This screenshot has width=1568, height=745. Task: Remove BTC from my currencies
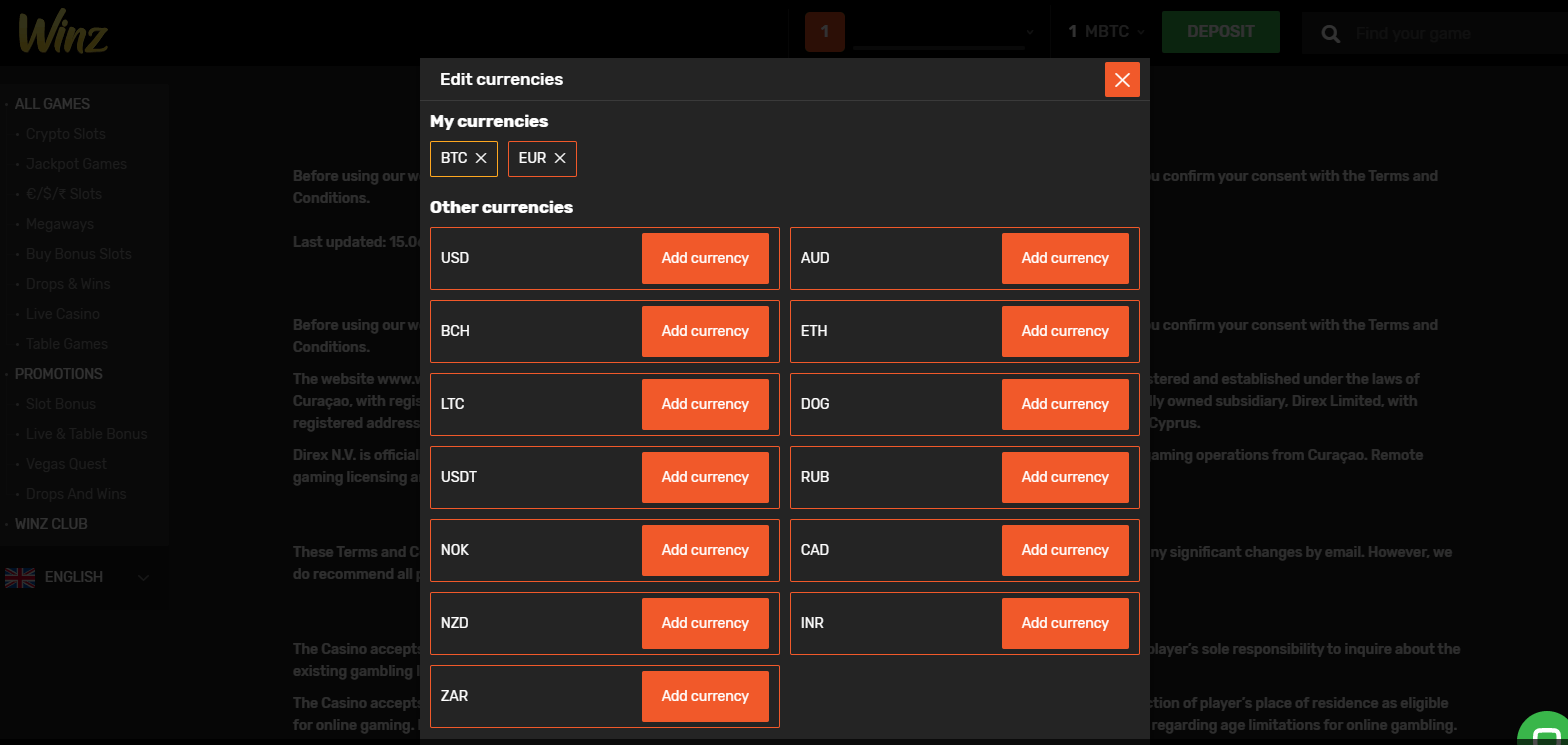click(481, 158)
